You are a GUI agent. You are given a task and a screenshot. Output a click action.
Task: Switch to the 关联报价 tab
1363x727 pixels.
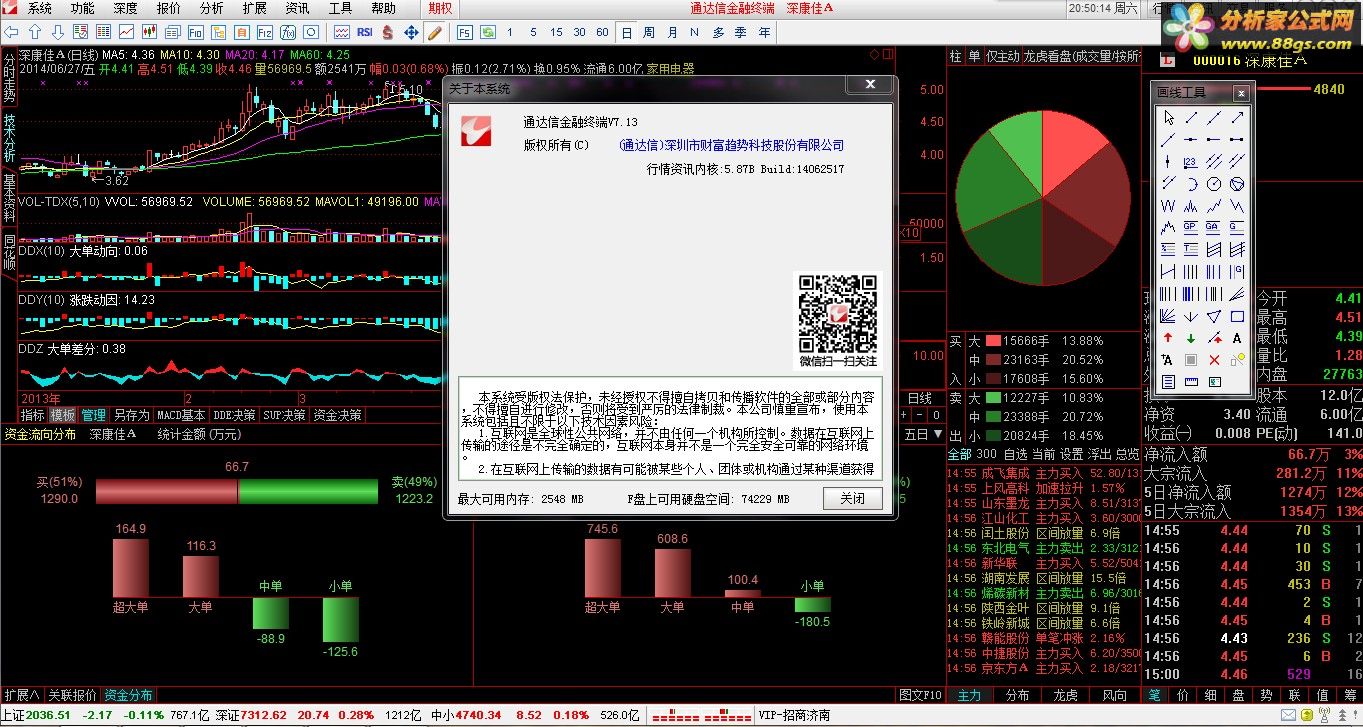click(72, 694)
